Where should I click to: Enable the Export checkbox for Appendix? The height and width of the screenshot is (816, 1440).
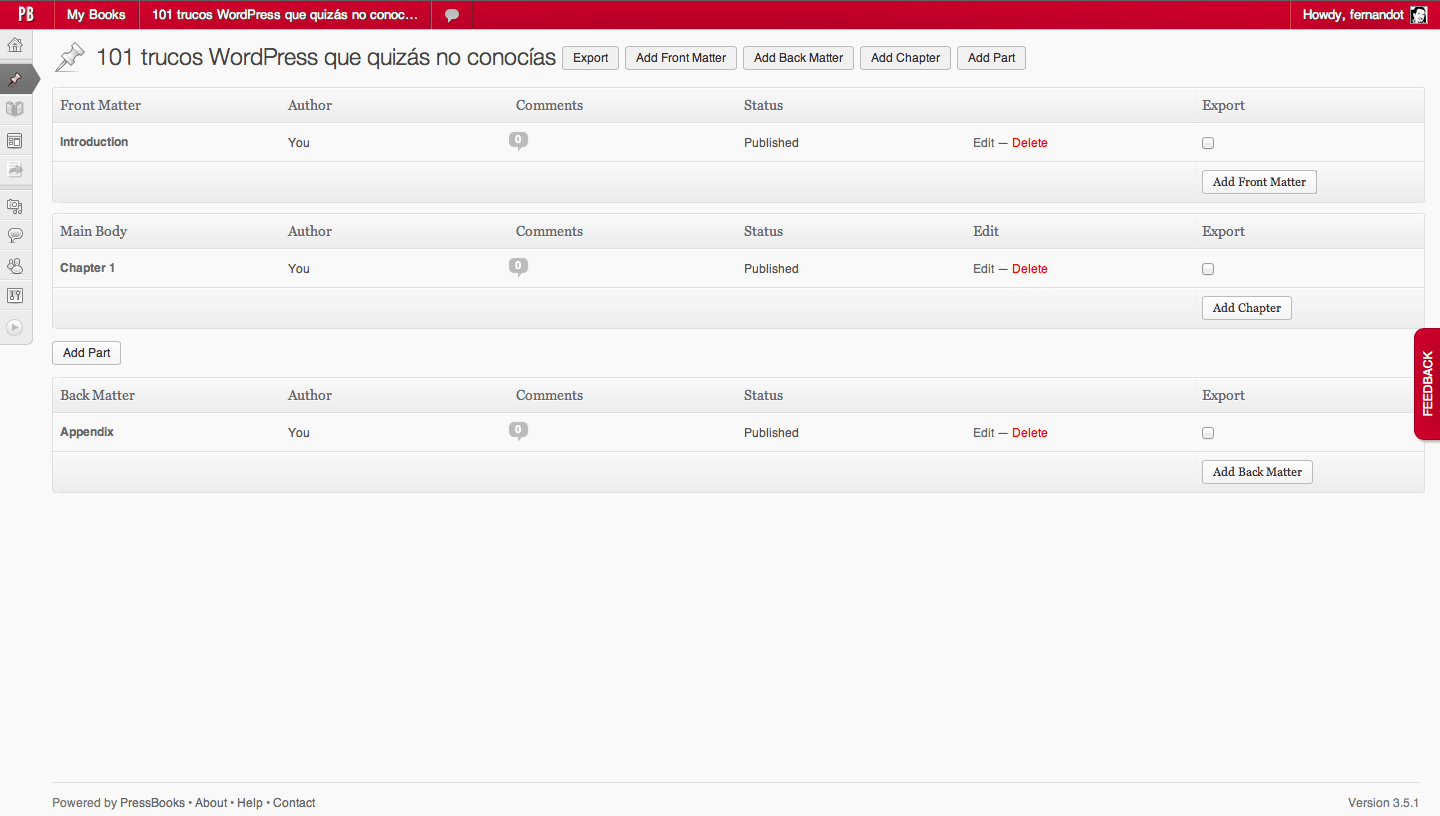1208,433
